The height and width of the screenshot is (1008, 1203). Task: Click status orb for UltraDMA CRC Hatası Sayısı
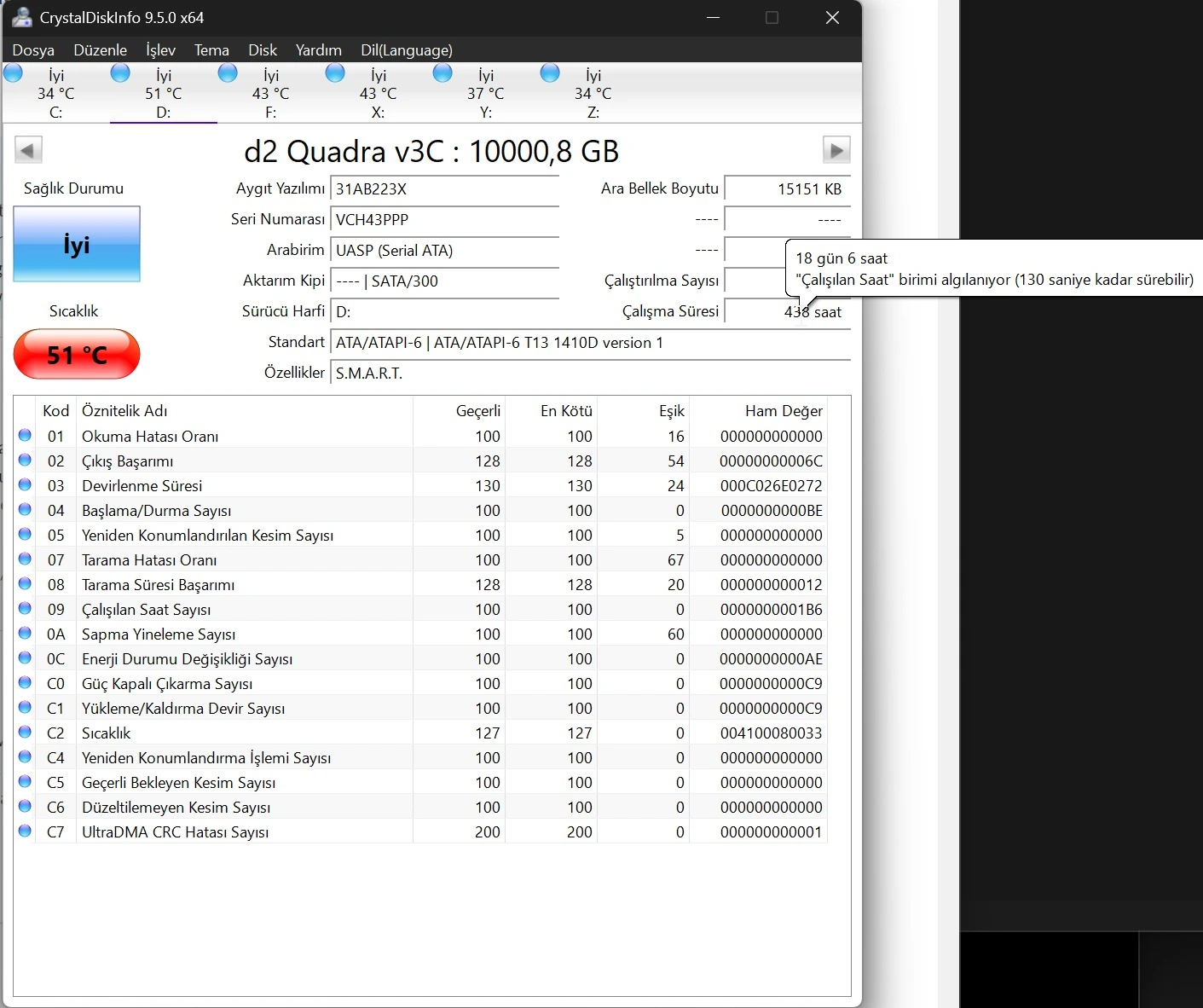[25, 831]
